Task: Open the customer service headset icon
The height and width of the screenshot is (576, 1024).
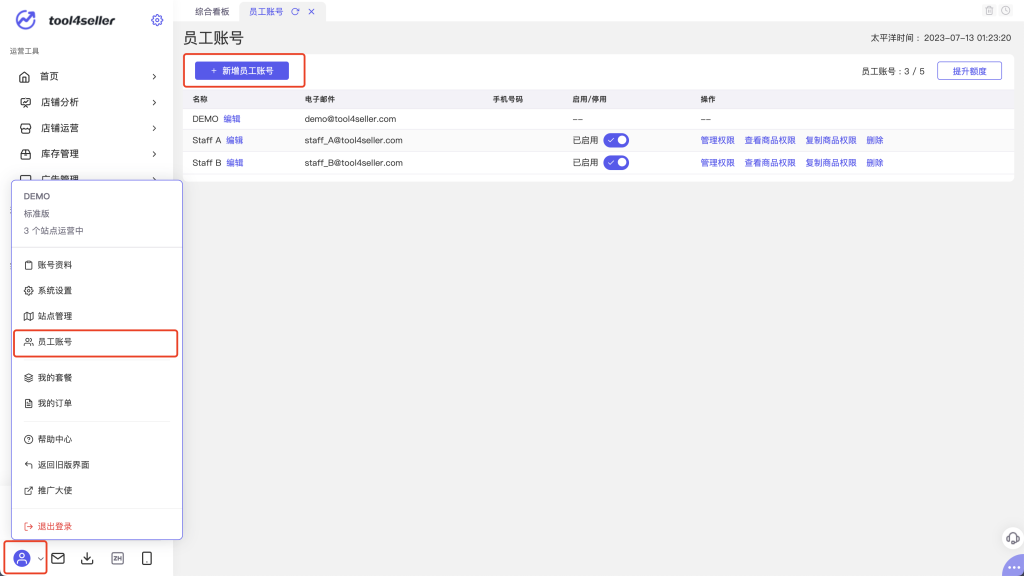Action: 1013,538
